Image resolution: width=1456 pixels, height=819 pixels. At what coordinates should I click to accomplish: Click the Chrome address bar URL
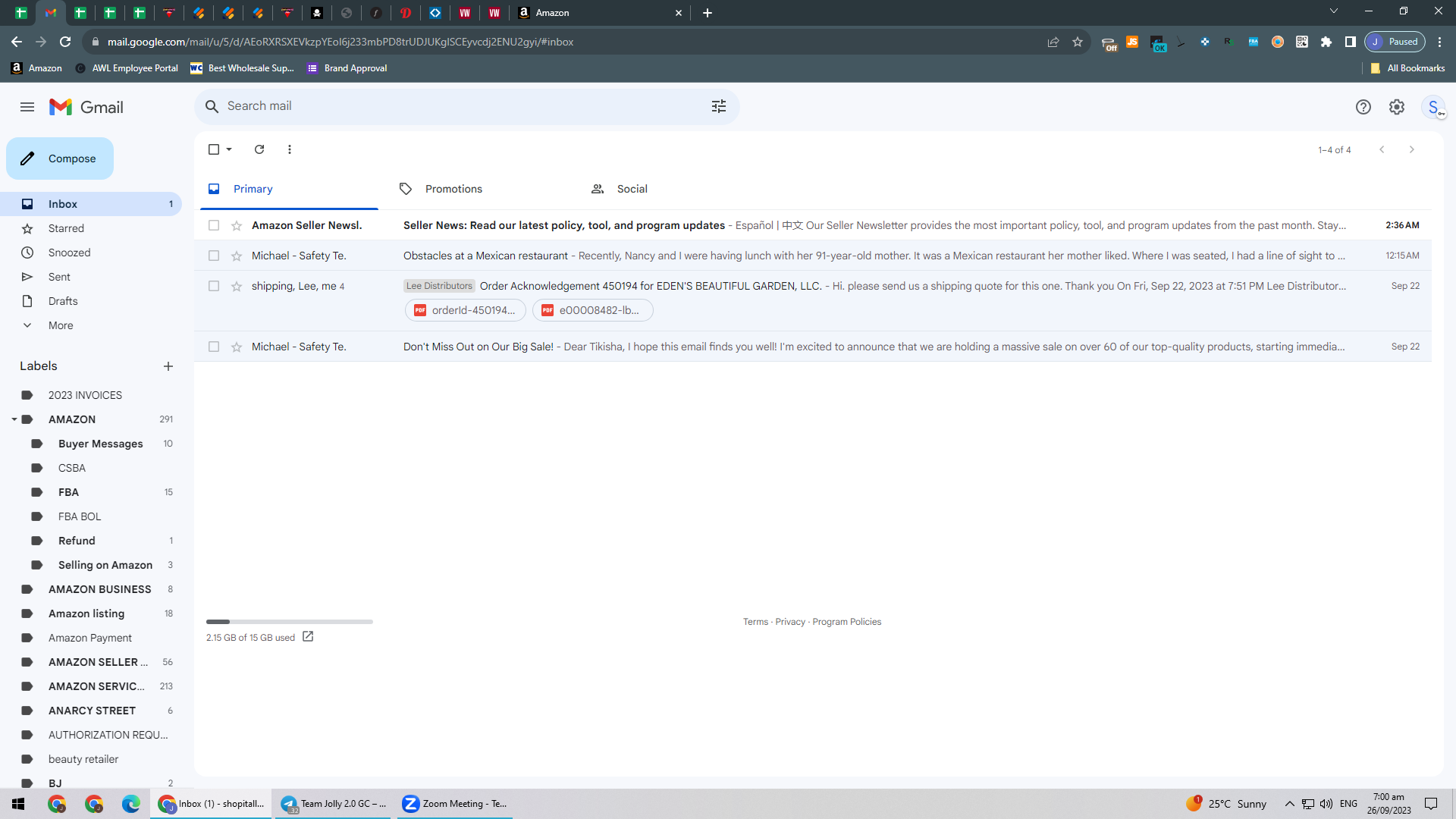(x=340, y=42)
